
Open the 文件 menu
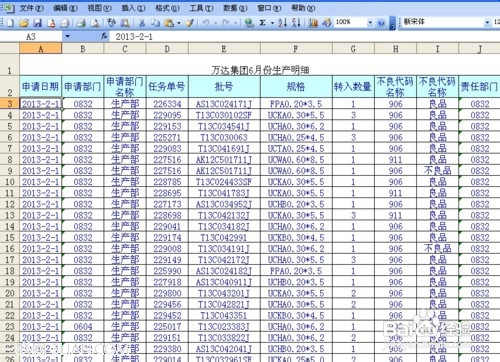click(x=31, y=8)
